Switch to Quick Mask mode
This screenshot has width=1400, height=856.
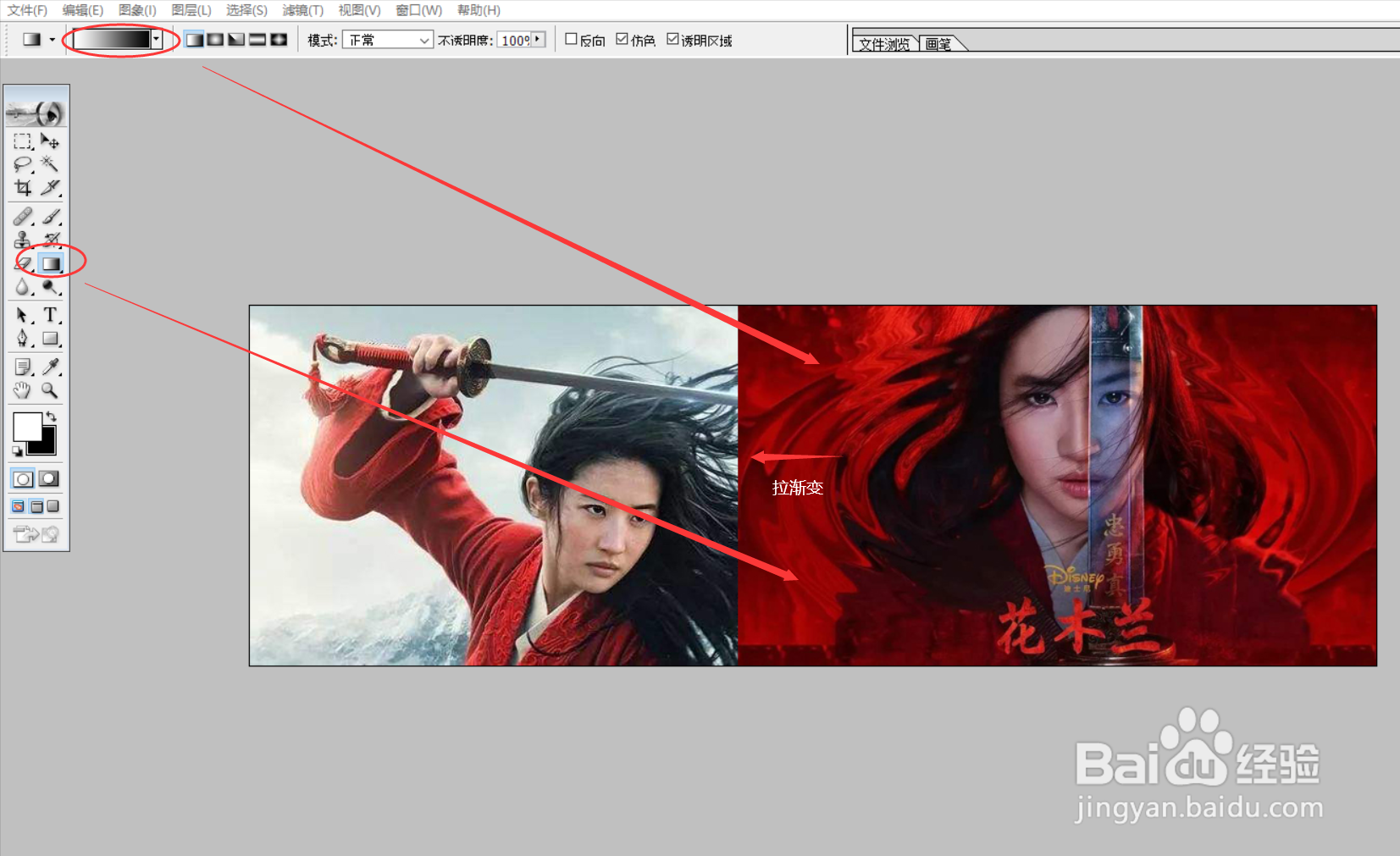coord(49,479)
